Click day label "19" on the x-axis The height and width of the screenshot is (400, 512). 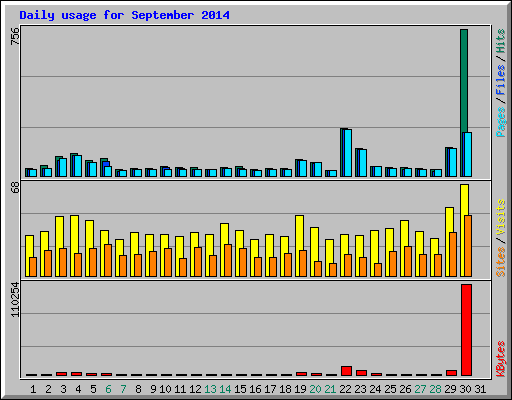pos(300,389)
